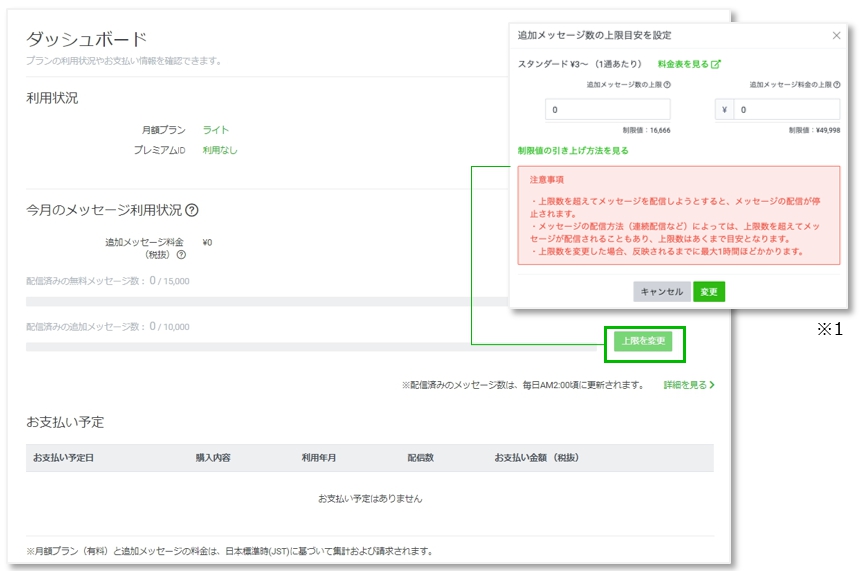Click the 利用なし Premium ID link
Image resolution: width=861 pixels, height=571 pixels.
coord(220,151)
